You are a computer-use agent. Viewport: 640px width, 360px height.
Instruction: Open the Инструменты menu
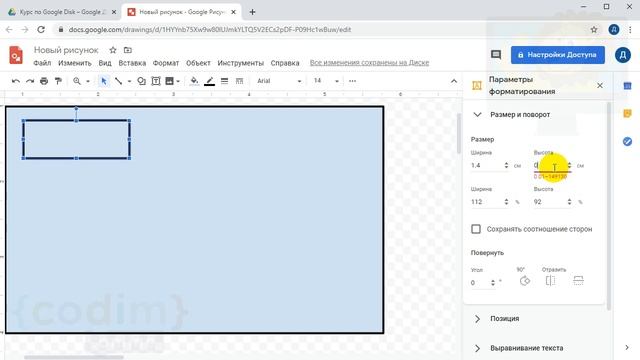pyautogui.click(x=240, y=63)
